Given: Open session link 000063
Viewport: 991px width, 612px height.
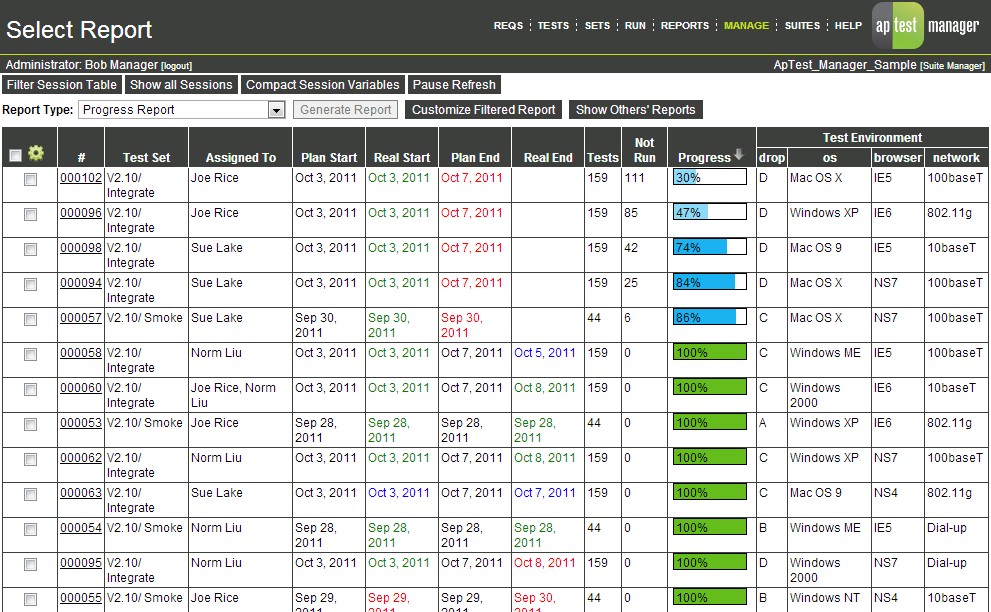Looking at the screenshot, I should click(81, 493).
